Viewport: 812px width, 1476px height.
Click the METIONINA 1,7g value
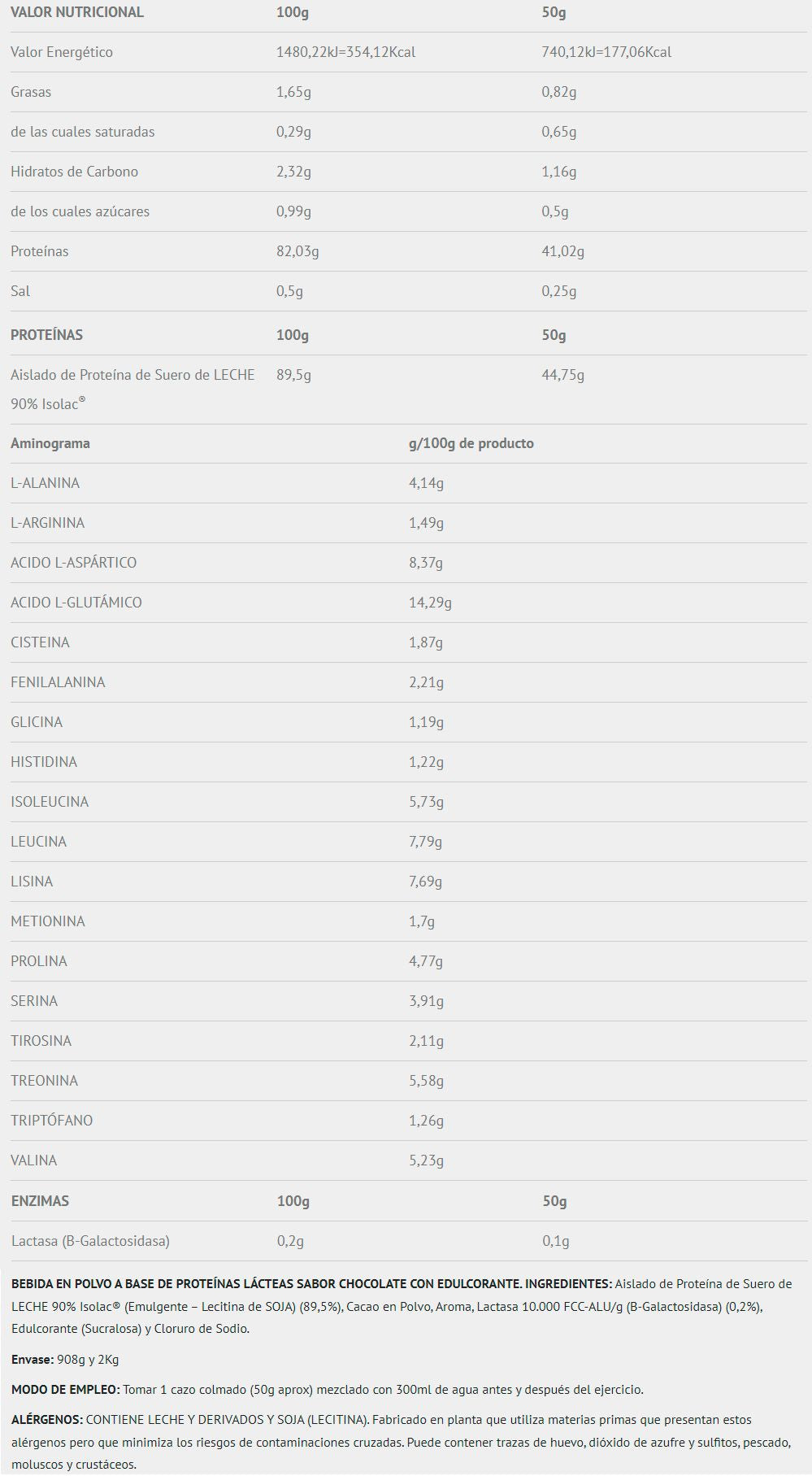[x=422, y=921]
